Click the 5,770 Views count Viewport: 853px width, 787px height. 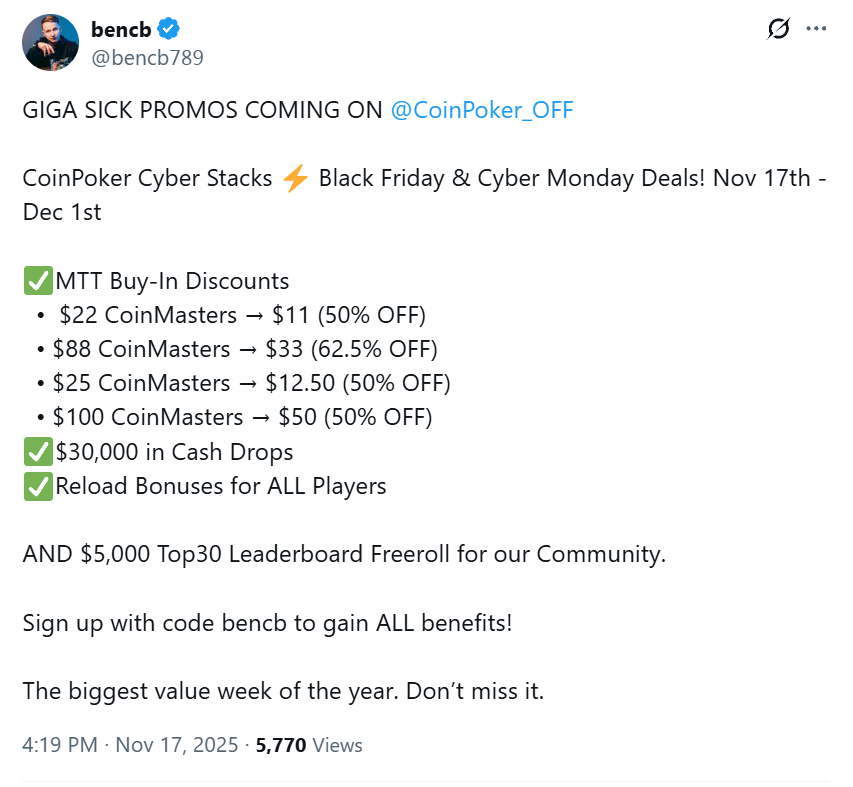click(309, 745)
